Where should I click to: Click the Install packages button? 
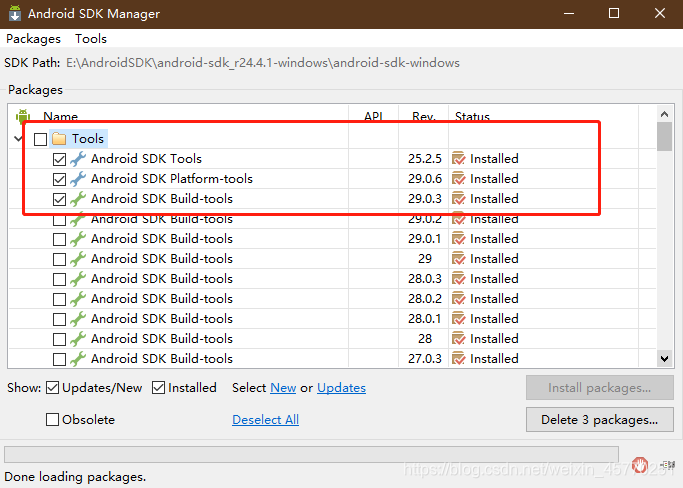pyautogui.click(x=599, y=387)
